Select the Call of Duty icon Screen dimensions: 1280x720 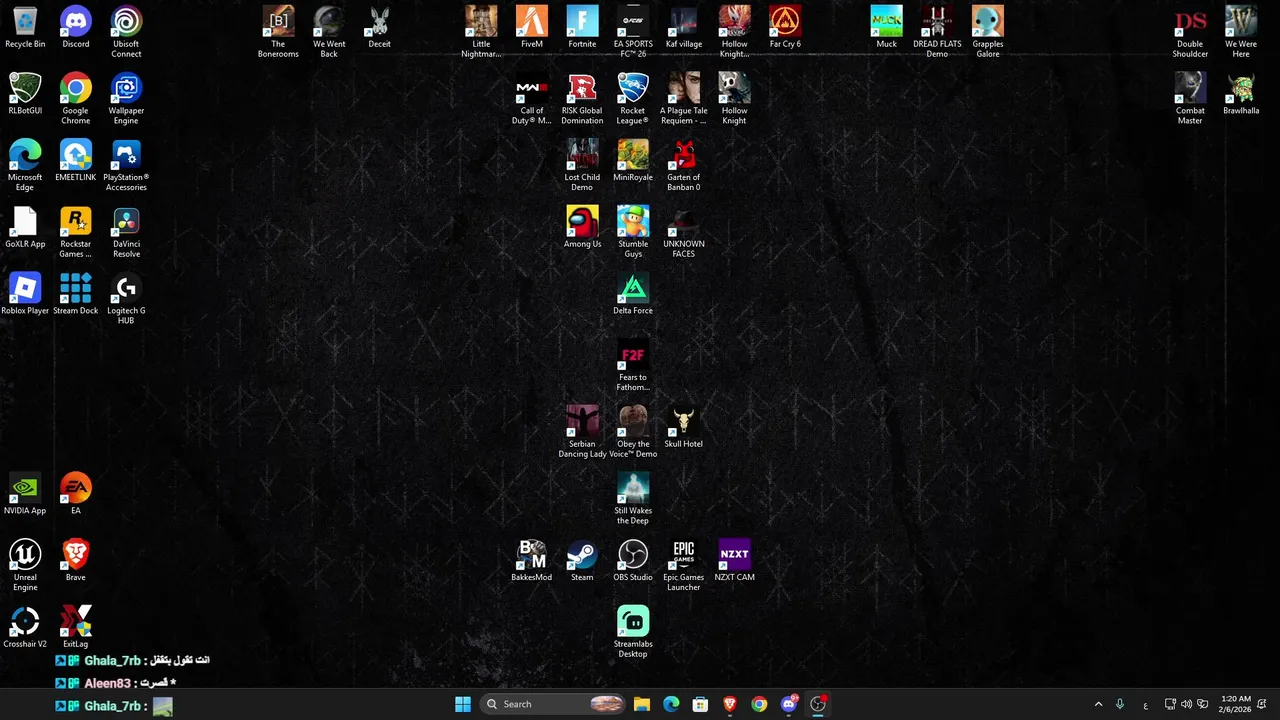(x=532, y=99)
